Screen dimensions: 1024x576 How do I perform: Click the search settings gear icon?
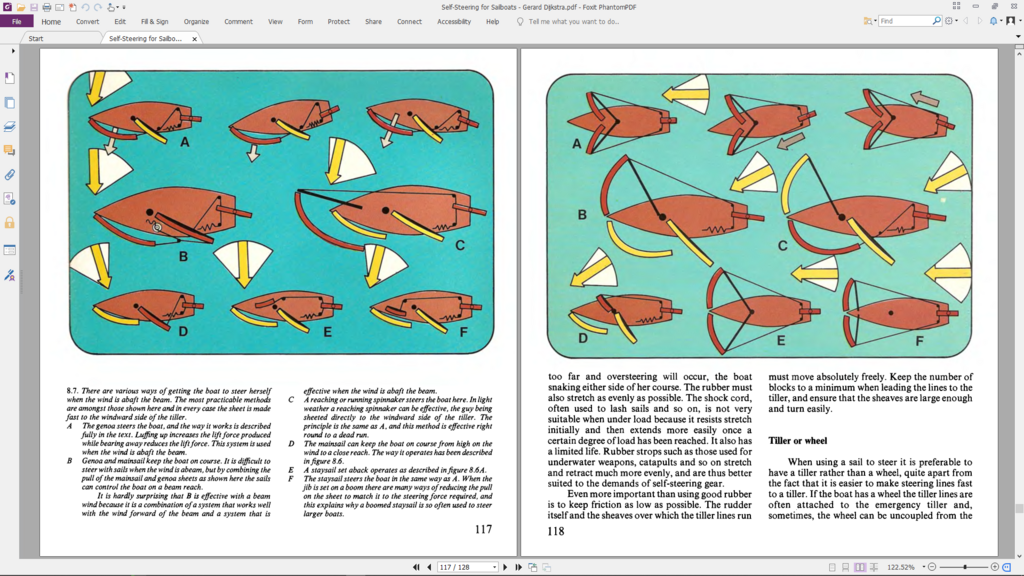coord(949,21)
